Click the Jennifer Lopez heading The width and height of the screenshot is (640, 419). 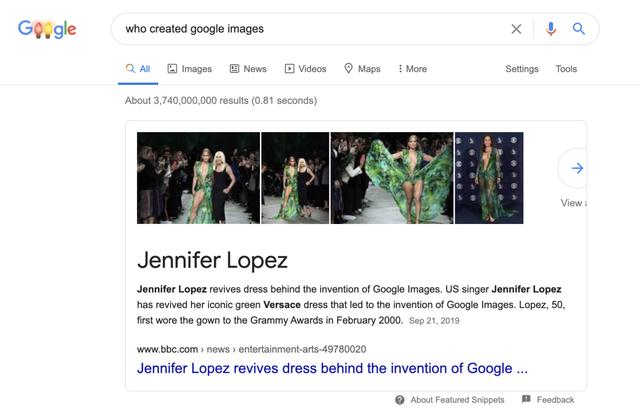coord(212,260)
